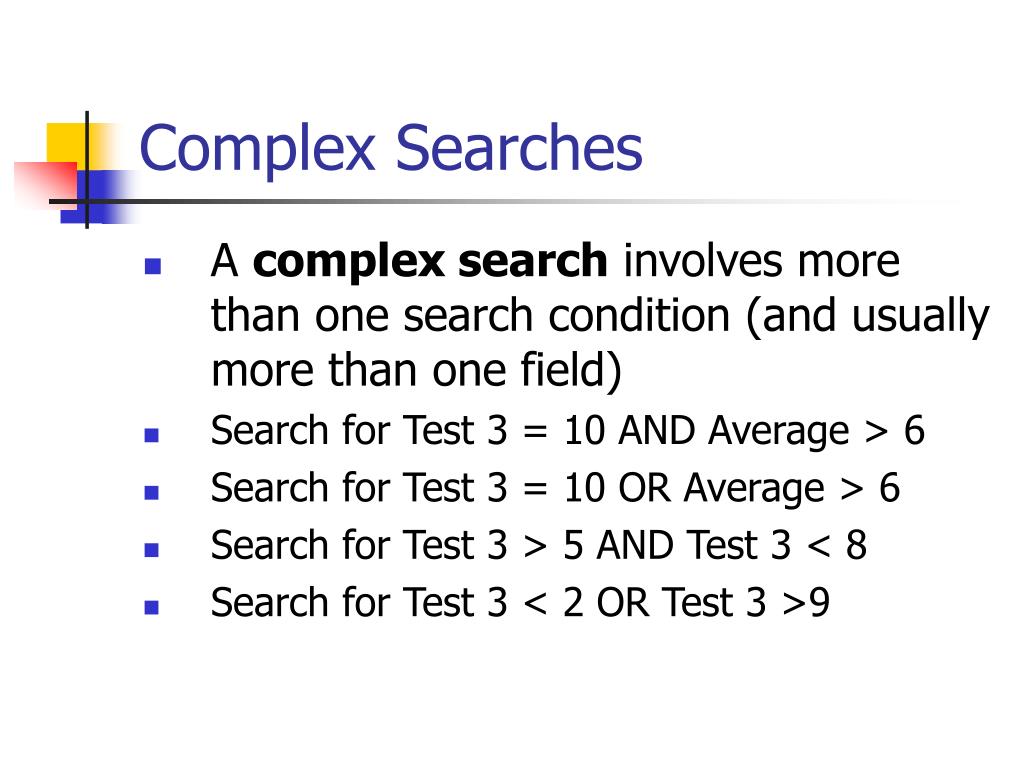Image resolution: width=1024 pixels, height=768 pixels.
Task: Click the text '(and usually'
Action: click(x=868, y=317)
